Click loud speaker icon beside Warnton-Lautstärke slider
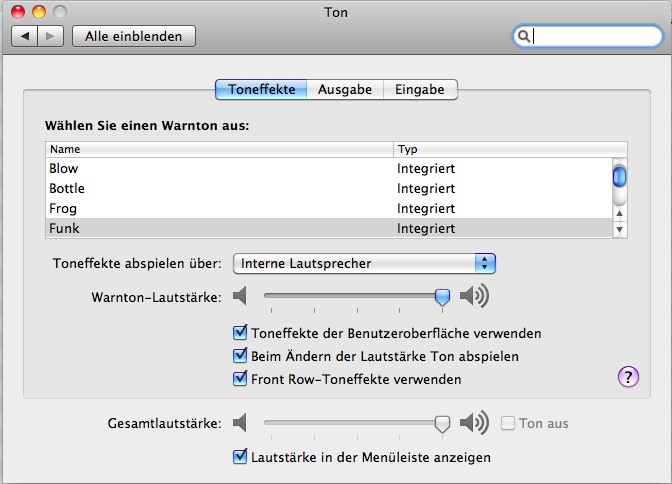Screen dimensions: 672x484 474,296
